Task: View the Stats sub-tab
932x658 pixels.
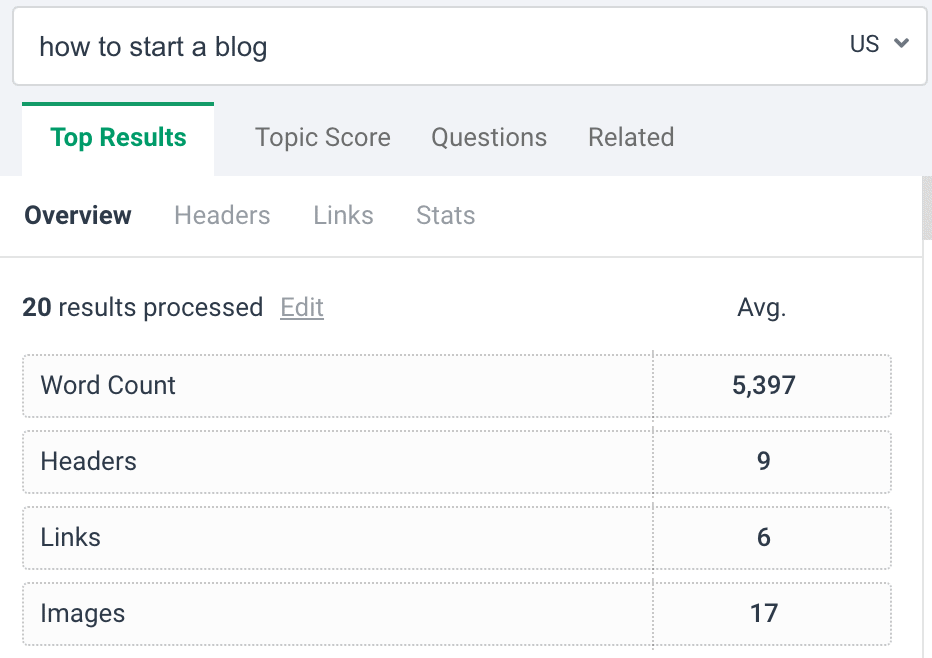Action: [x=446, y=215]
